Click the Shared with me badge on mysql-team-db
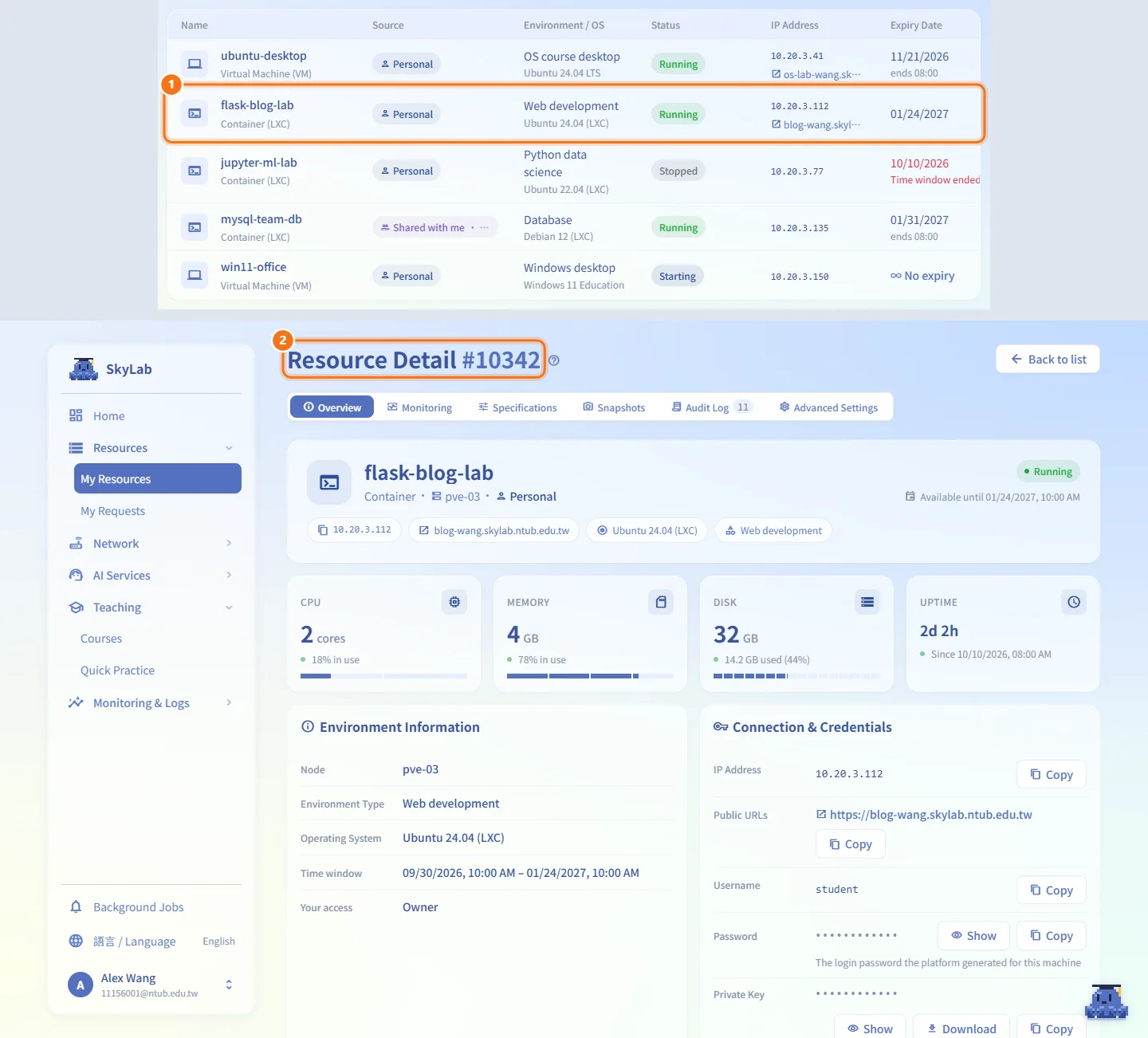The width and height of the screenshot is (1148, 1038). pyautogui.click(x=435, y=227)
